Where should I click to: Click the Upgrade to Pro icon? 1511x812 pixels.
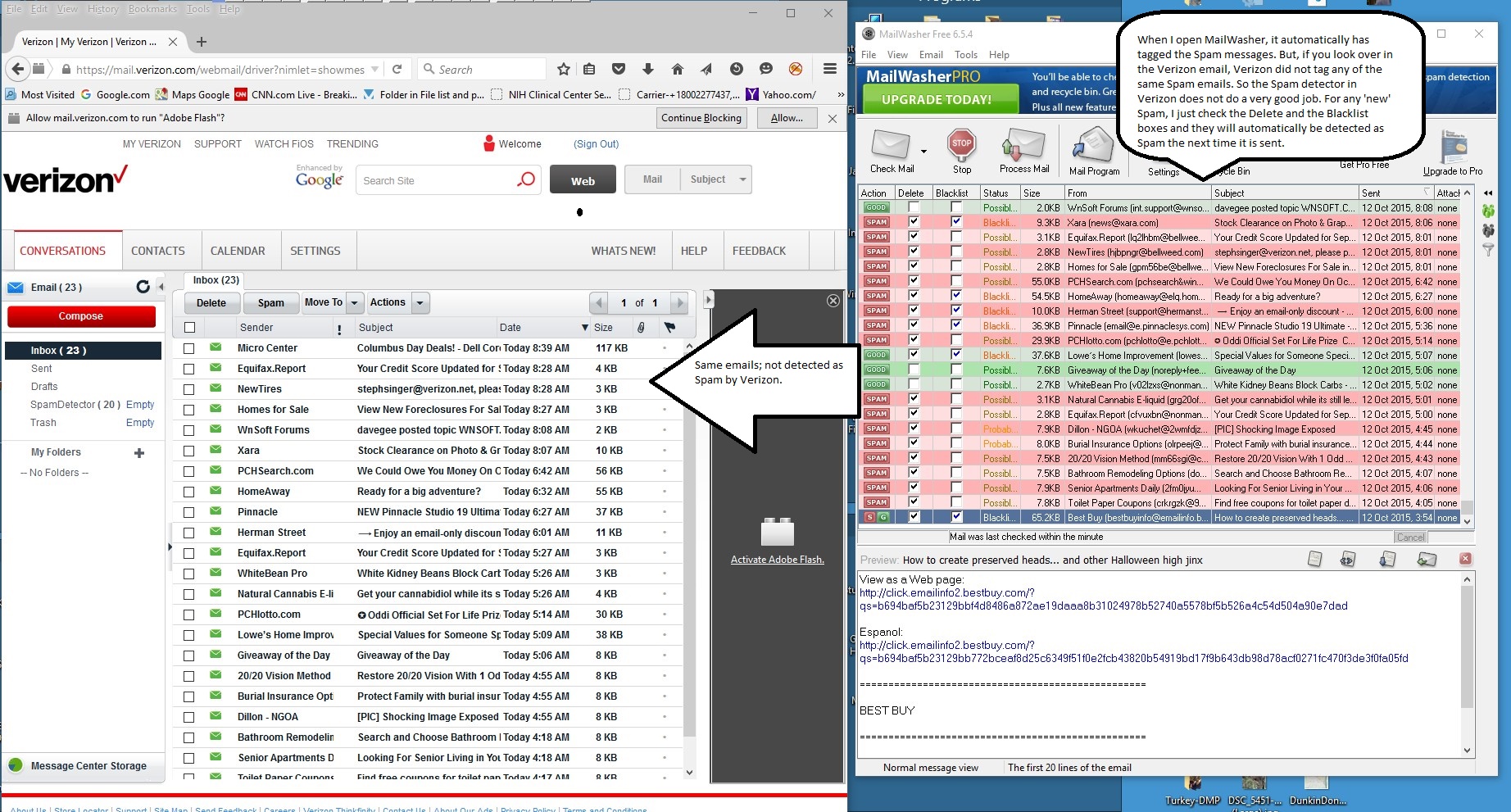click(1454, 147)
